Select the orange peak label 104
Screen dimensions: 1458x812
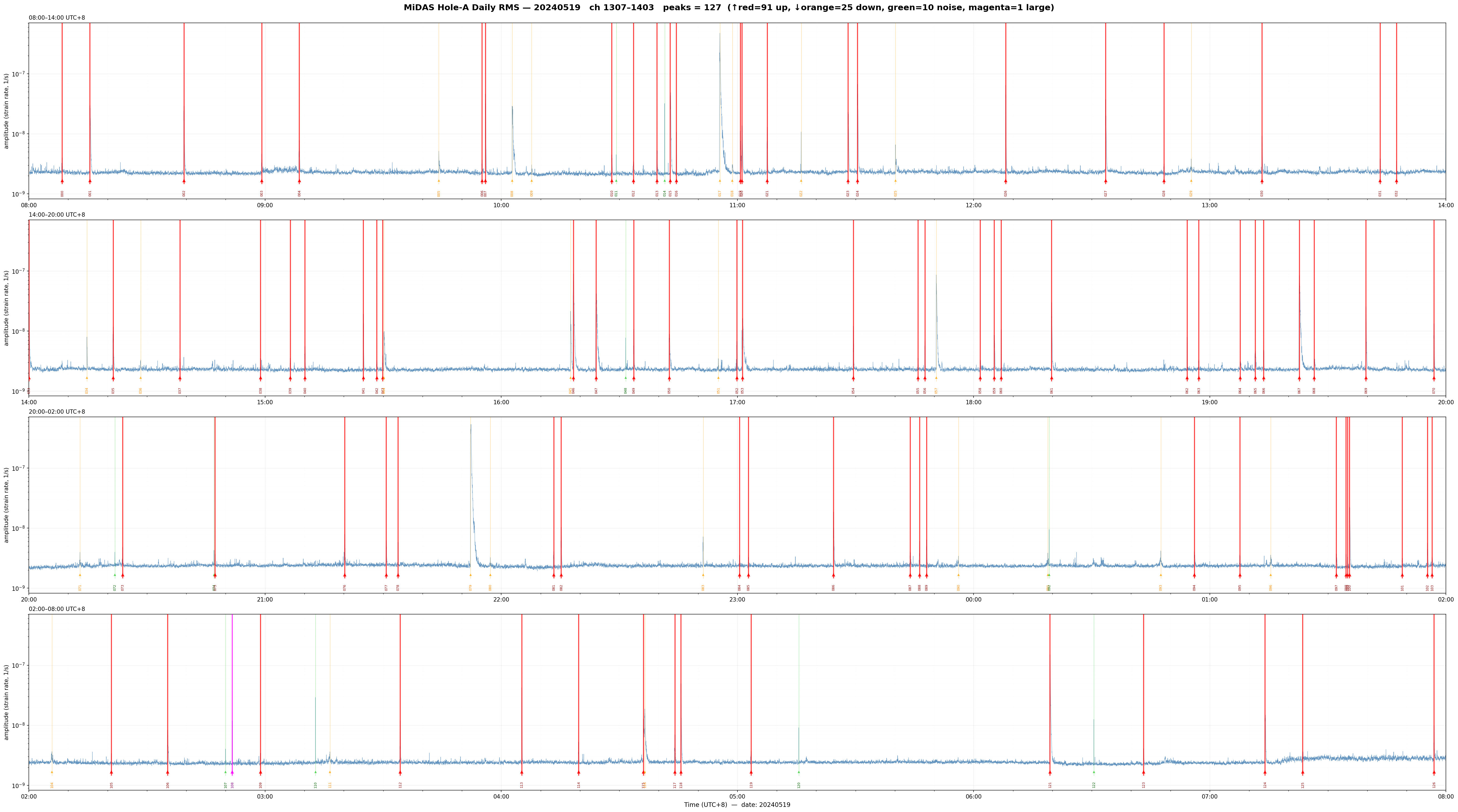(x=52, y=785)
